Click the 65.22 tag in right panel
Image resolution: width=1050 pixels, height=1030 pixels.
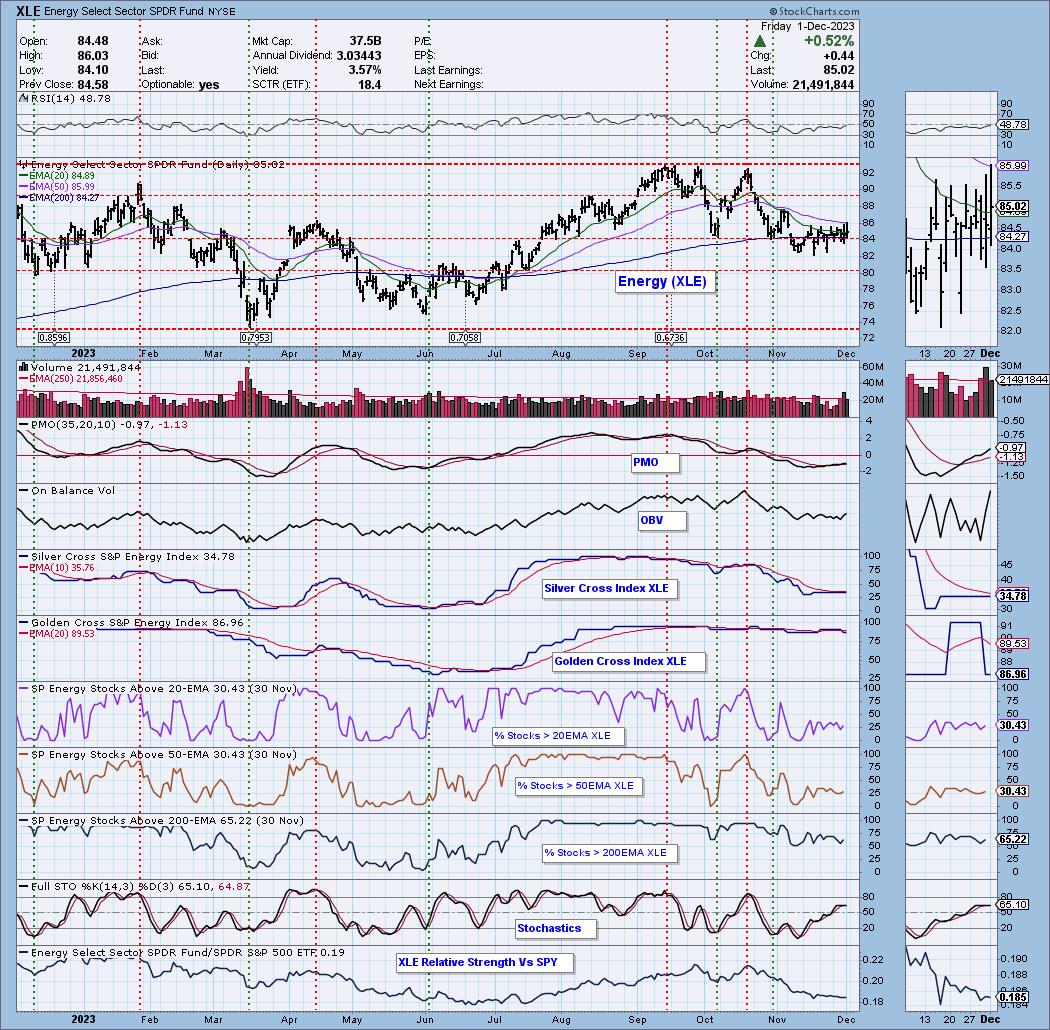(x=1013, y=840)
